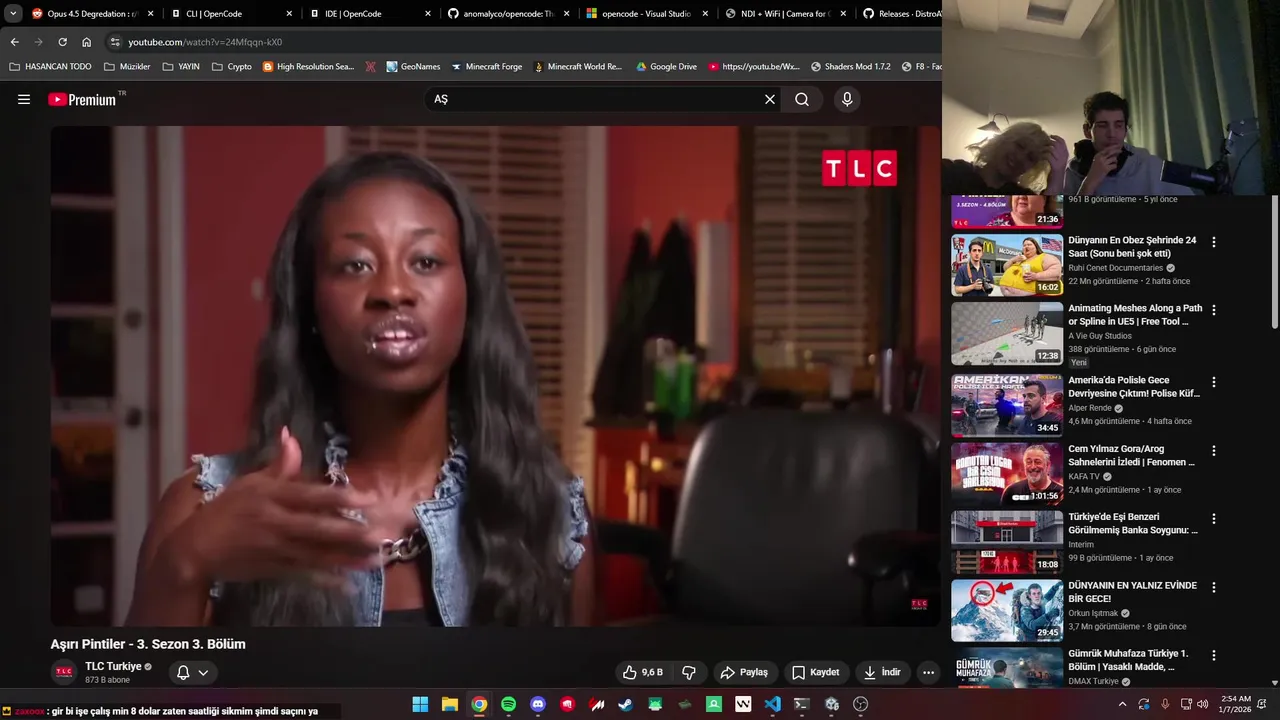Open the Ruhi Çenet Documentaries channel name
Screen dimensions: 1280x720
[1115, 268]
